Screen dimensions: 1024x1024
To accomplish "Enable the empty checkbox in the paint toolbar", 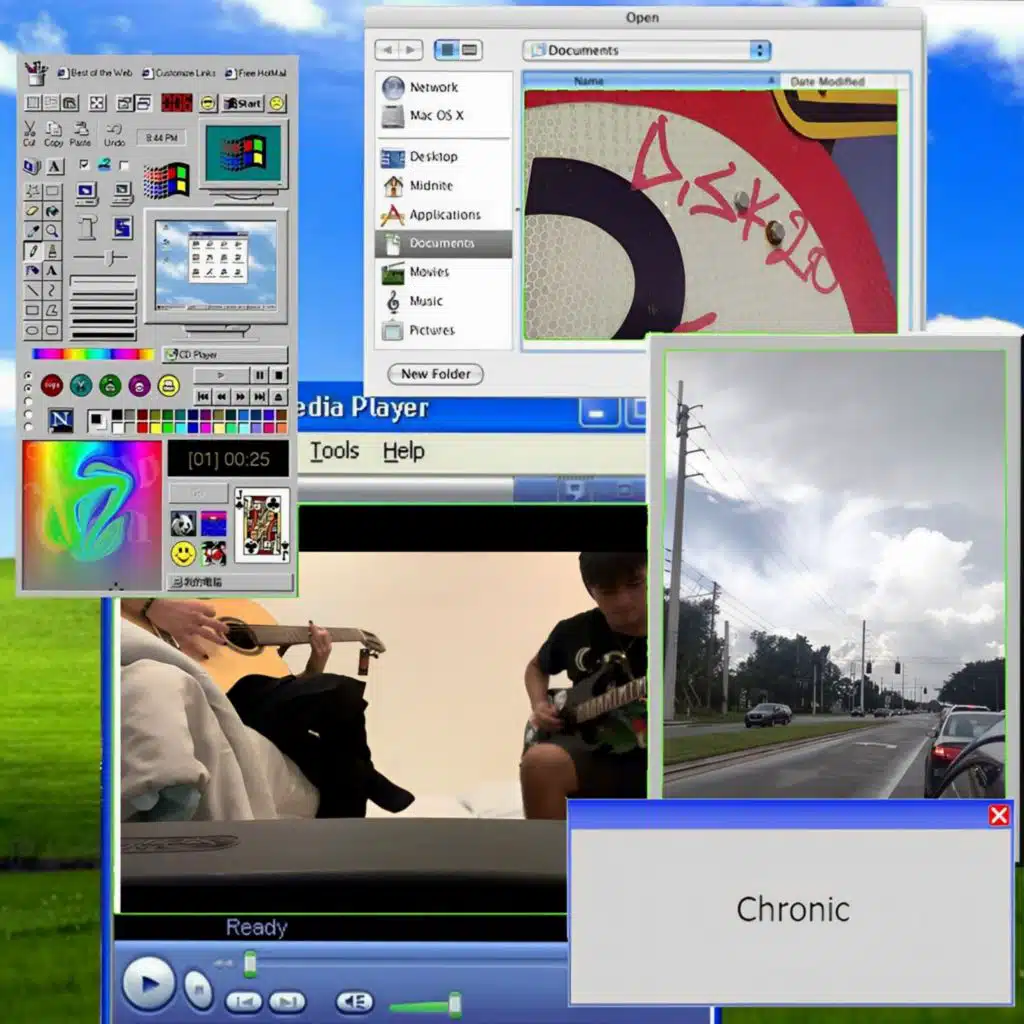I will (x=125, y=163).
